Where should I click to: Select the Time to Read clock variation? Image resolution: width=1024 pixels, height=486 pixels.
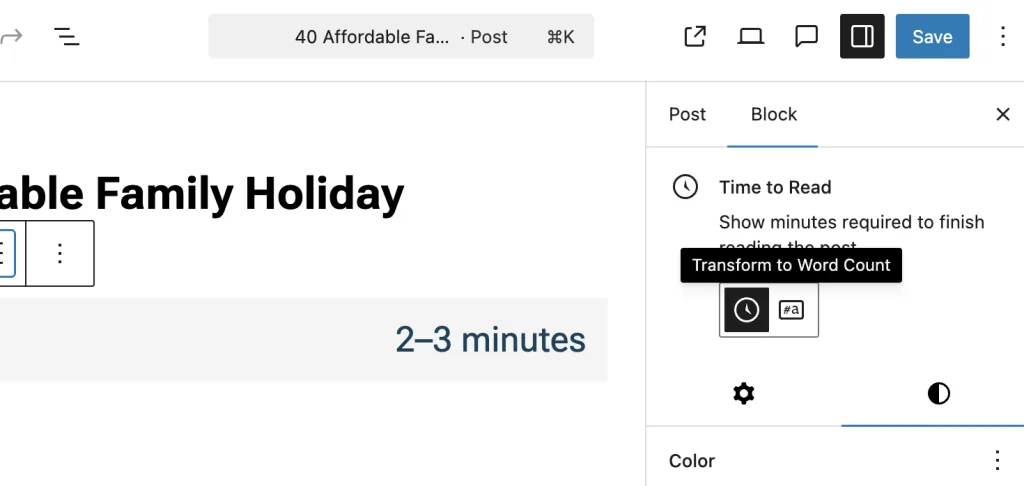click(746, 310)
